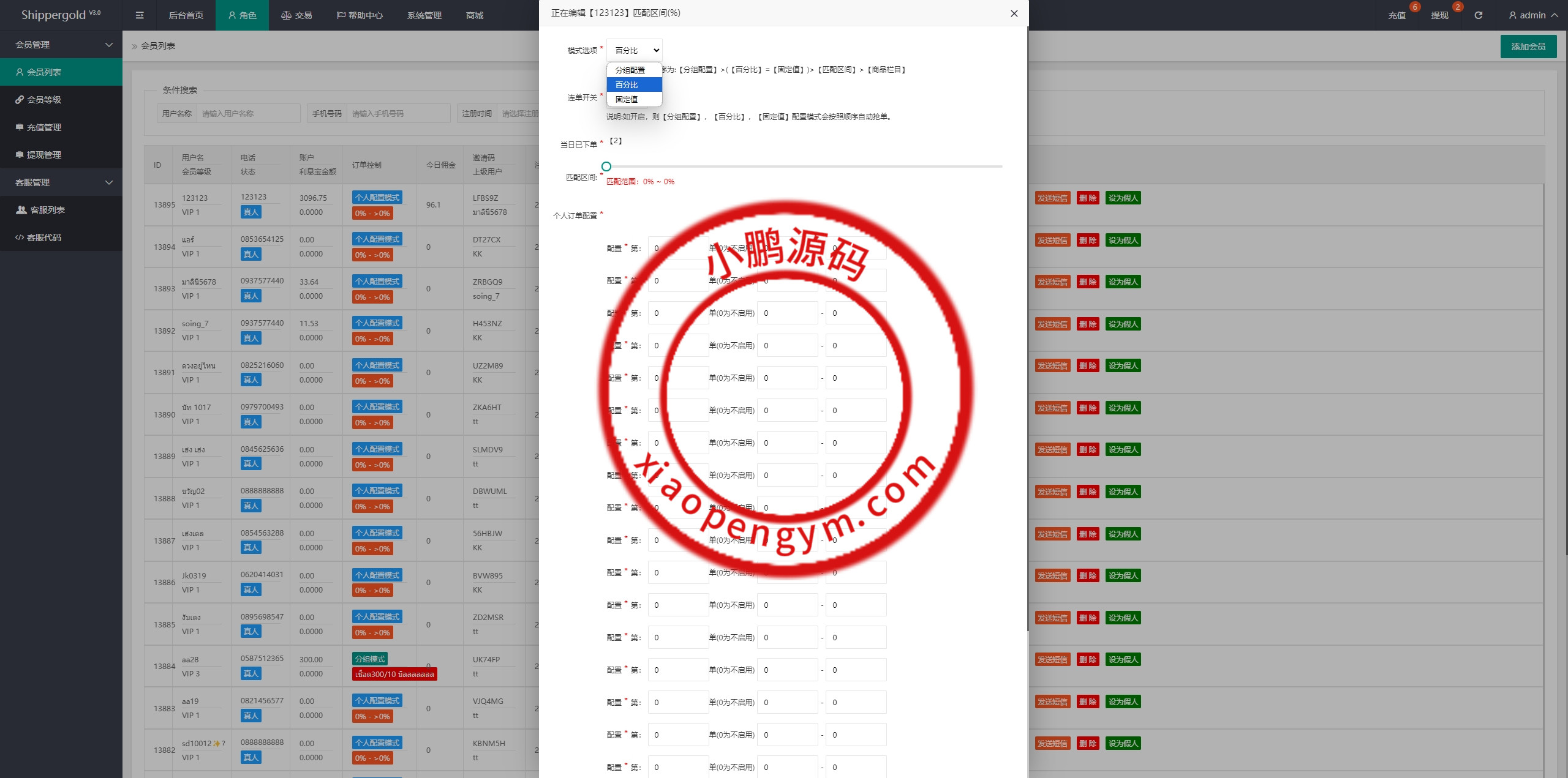This screenshot has width=1568, height=778.
Task: Open 提现管理 in the sidebar
Action: (43, 155)
